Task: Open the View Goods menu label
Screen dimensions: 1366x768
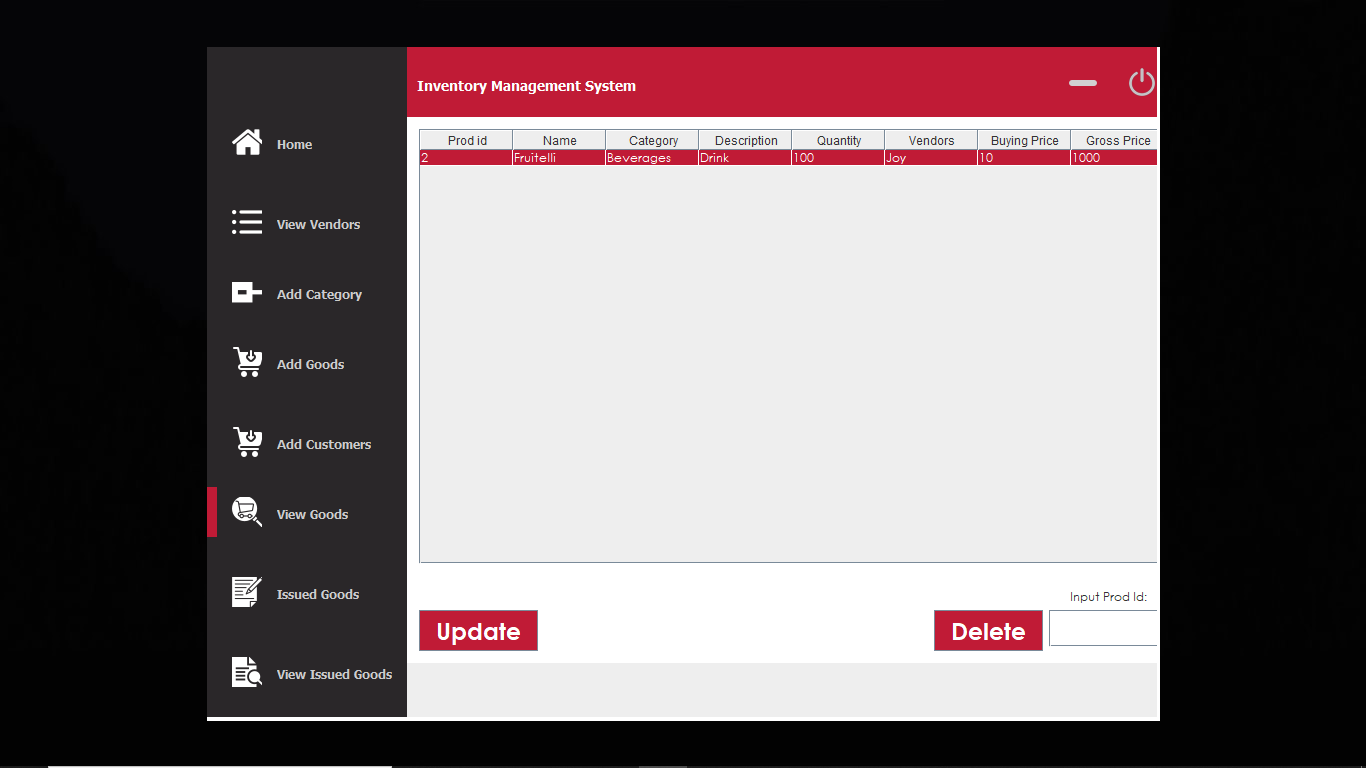Action: point(312,515)
